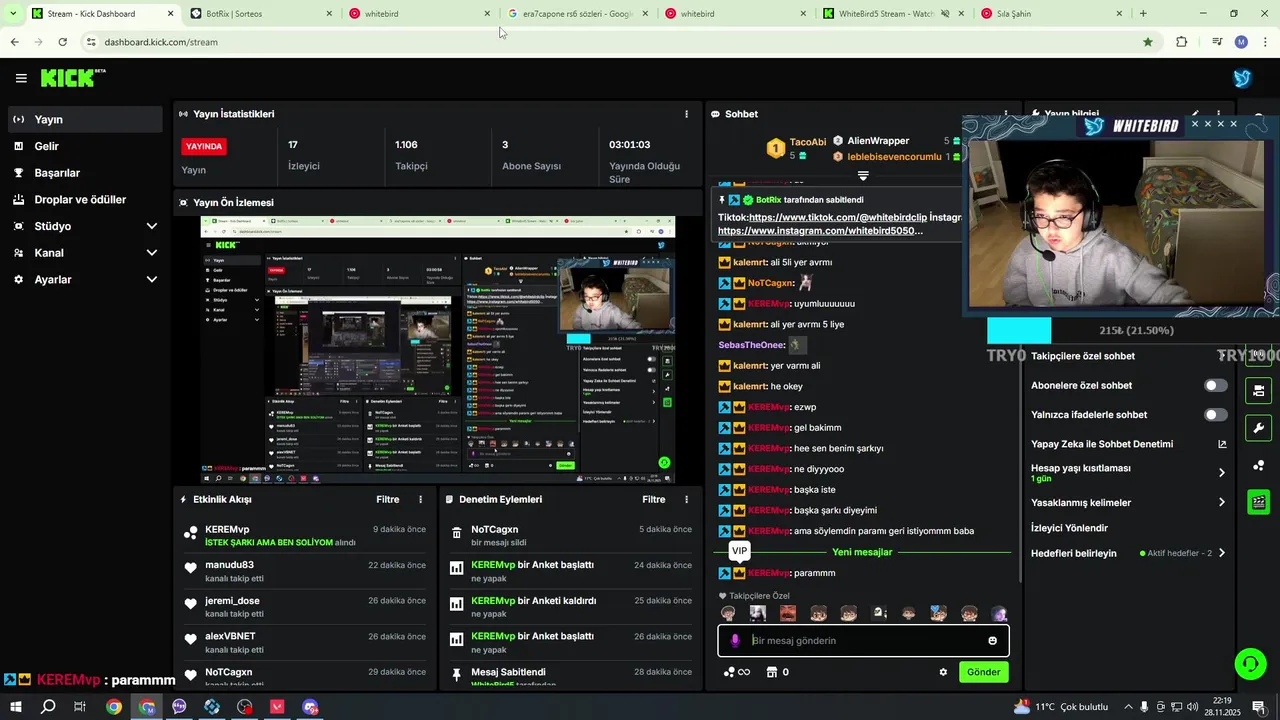
Task: Open Droplar ve ödüller in sidebar
Action: click(x=84, y=199)
